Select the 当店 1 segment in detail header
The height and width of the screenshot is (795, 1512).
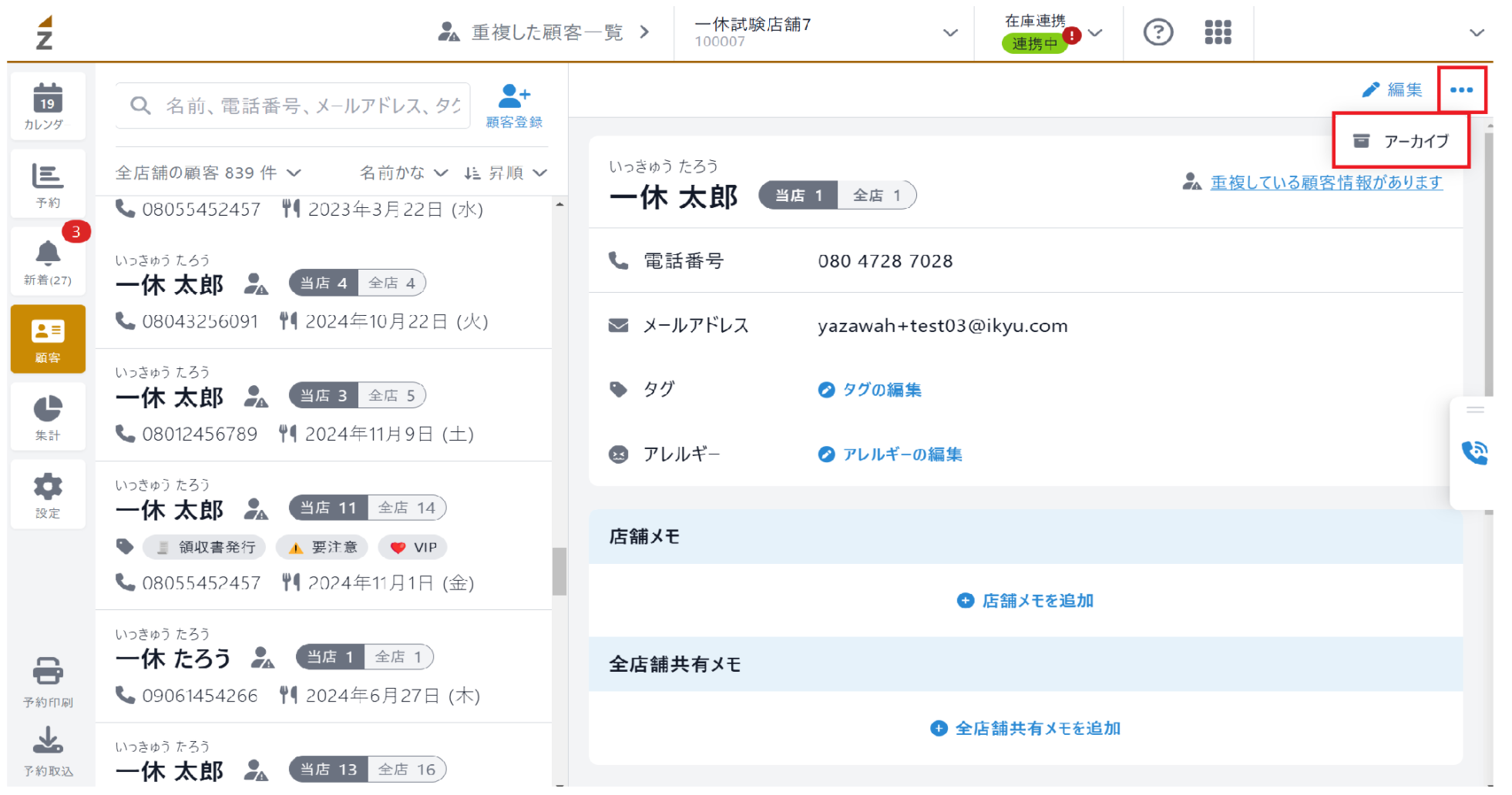(x=798, y=196)
